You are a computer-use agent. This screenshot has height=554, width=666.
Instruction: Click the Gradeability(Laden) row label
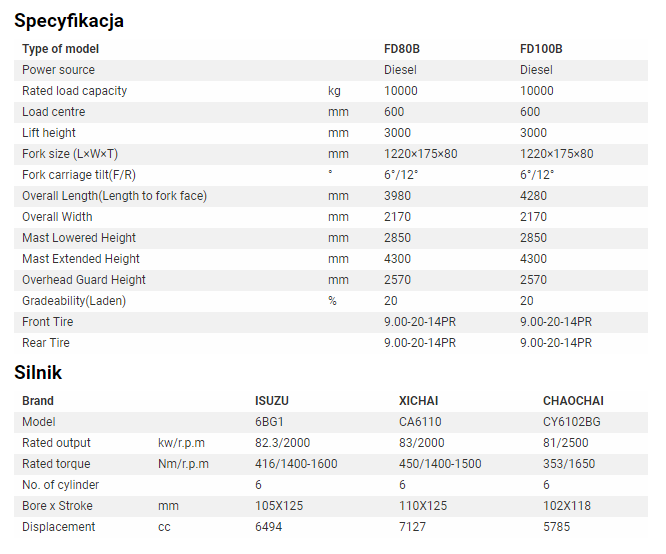(x=74, y=301)
